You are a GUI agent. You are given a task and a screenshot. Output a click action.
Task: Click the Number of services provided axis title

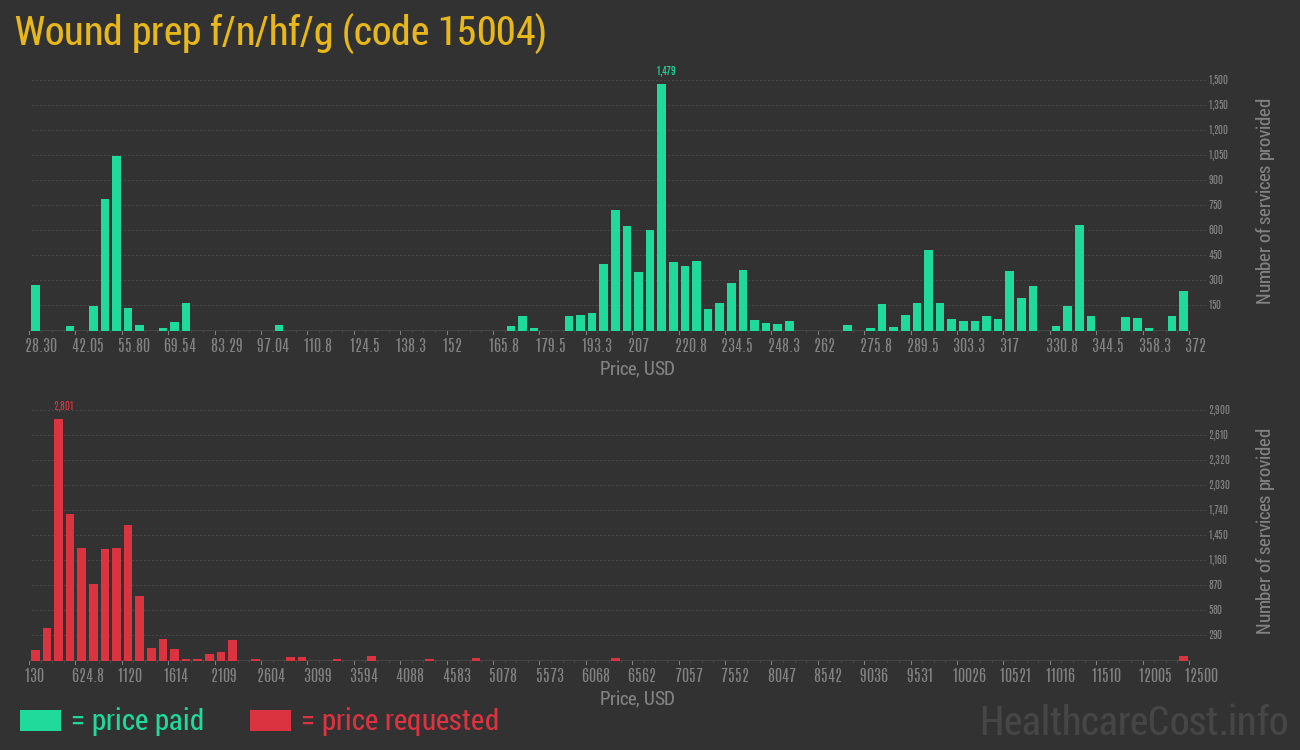point(1264,200)
